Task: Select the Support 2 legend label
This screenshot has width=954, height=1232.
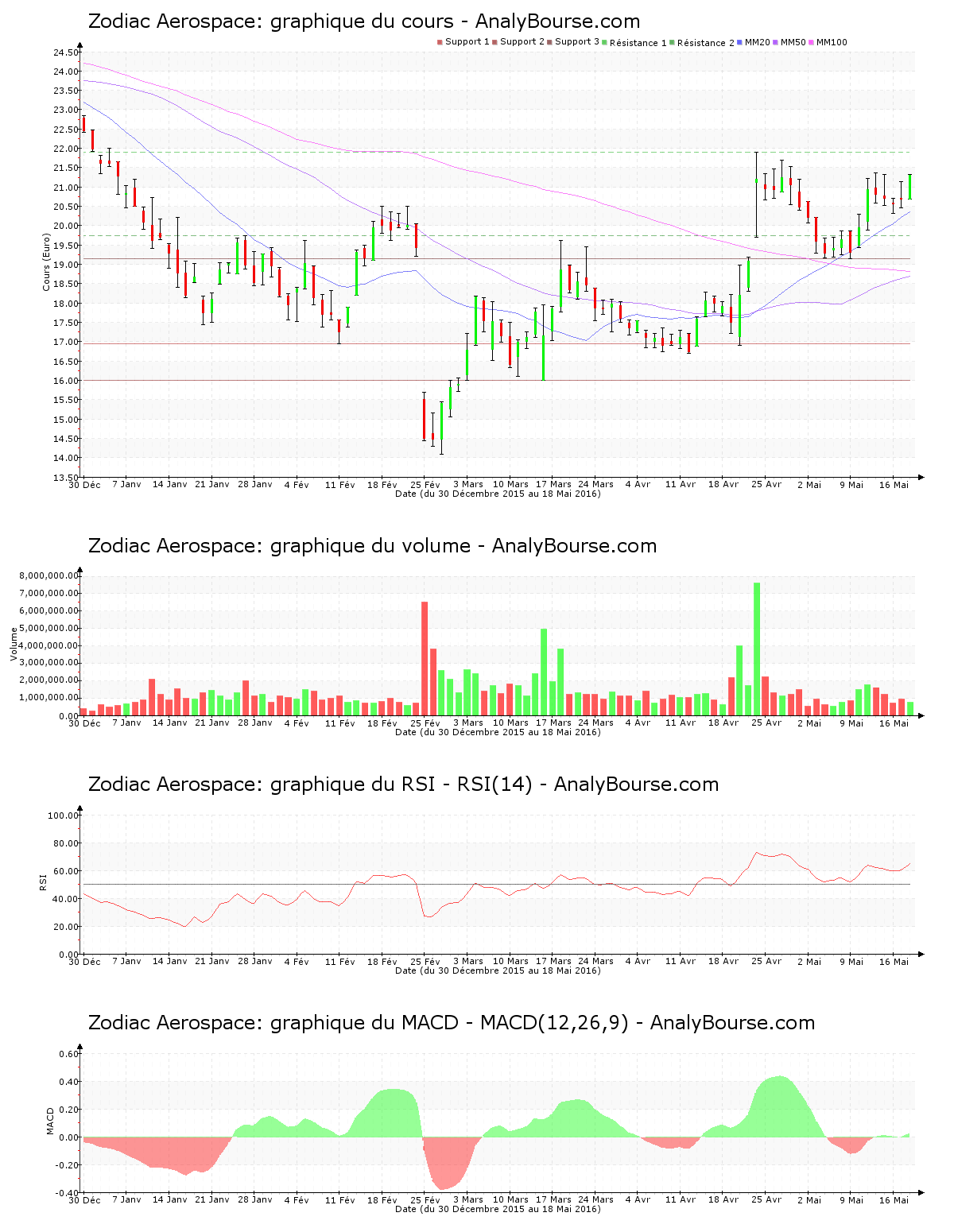Action: coord(522,42)
